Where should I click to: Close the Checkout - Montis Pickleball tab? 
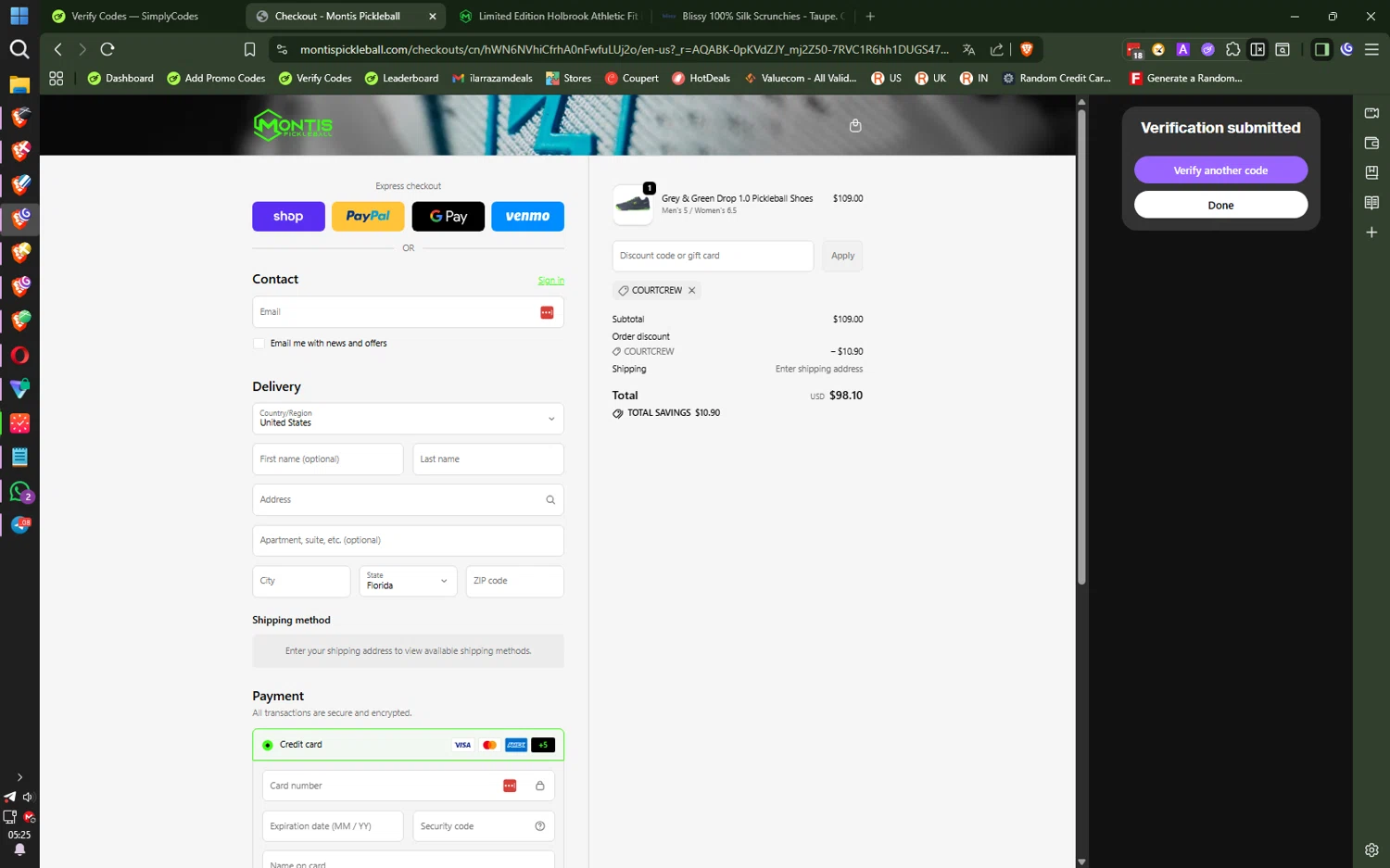click(432, 16)
